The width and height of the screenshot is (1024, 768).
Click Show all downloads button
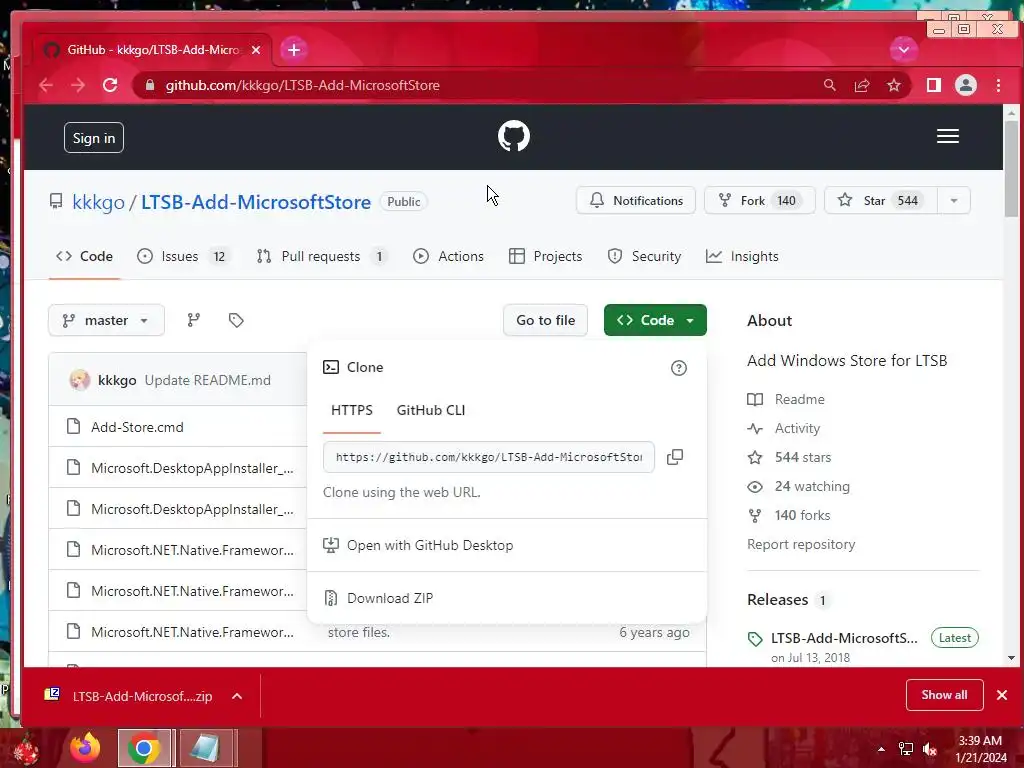point(944,695)
